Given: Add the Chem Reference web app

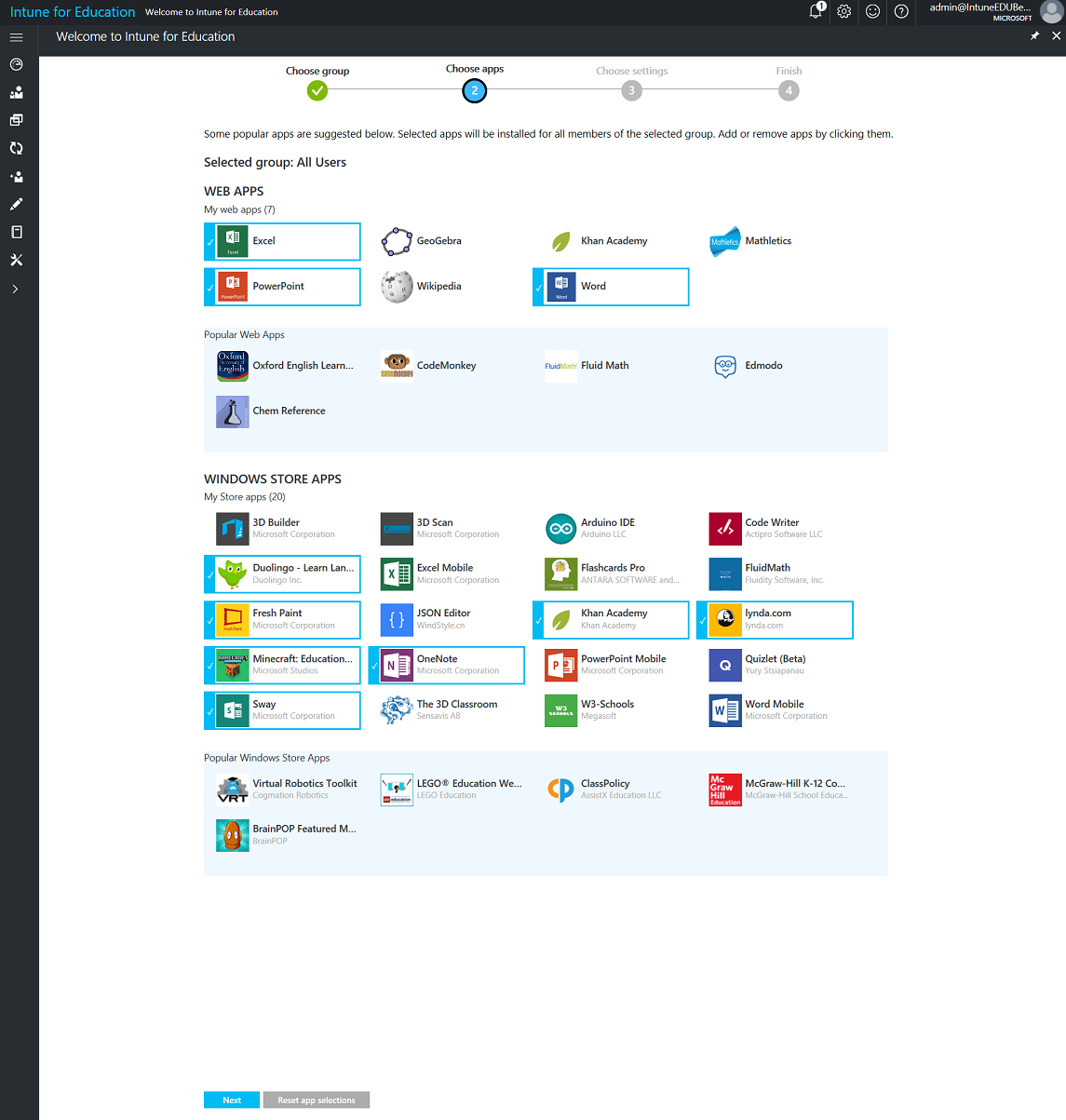Looking at the screenshot, I should click(x=282, y=412).
